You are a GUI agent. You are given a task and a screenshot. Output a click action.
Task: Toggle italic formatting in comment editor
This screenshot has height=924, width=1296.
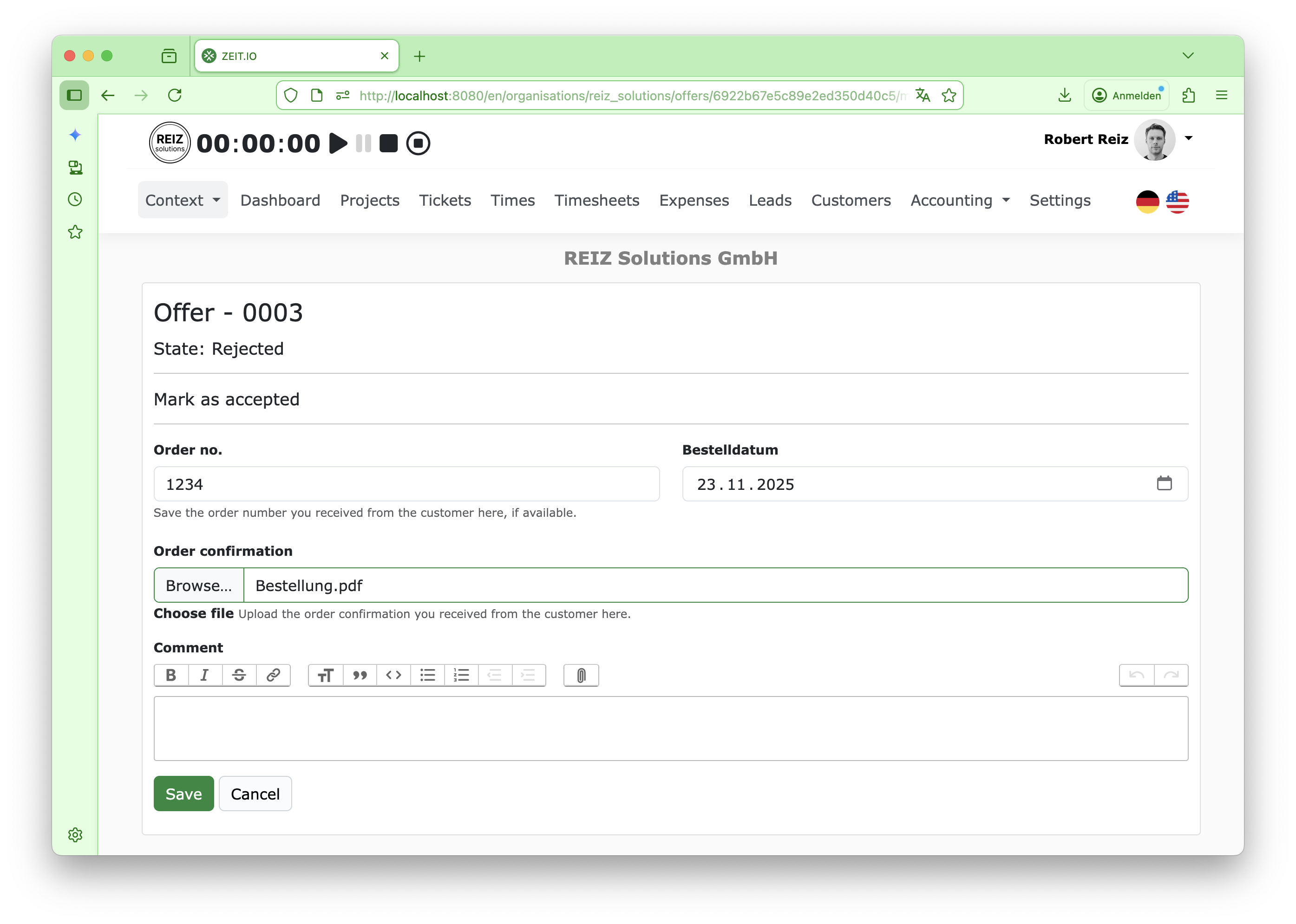(205, 676)
